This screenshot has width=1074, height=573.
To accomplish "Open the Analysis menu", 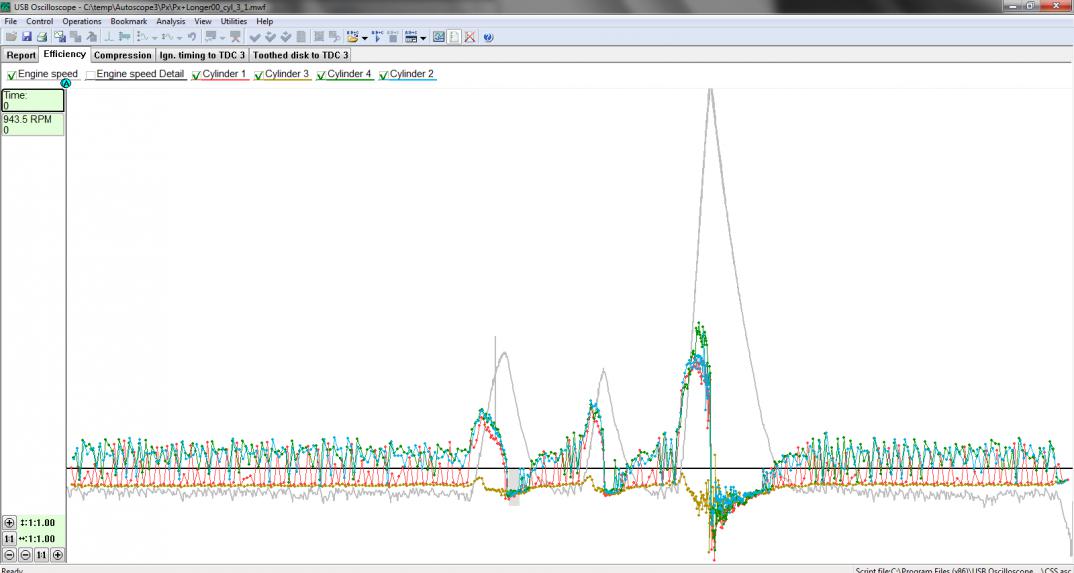I will click(x=170, y=21).
